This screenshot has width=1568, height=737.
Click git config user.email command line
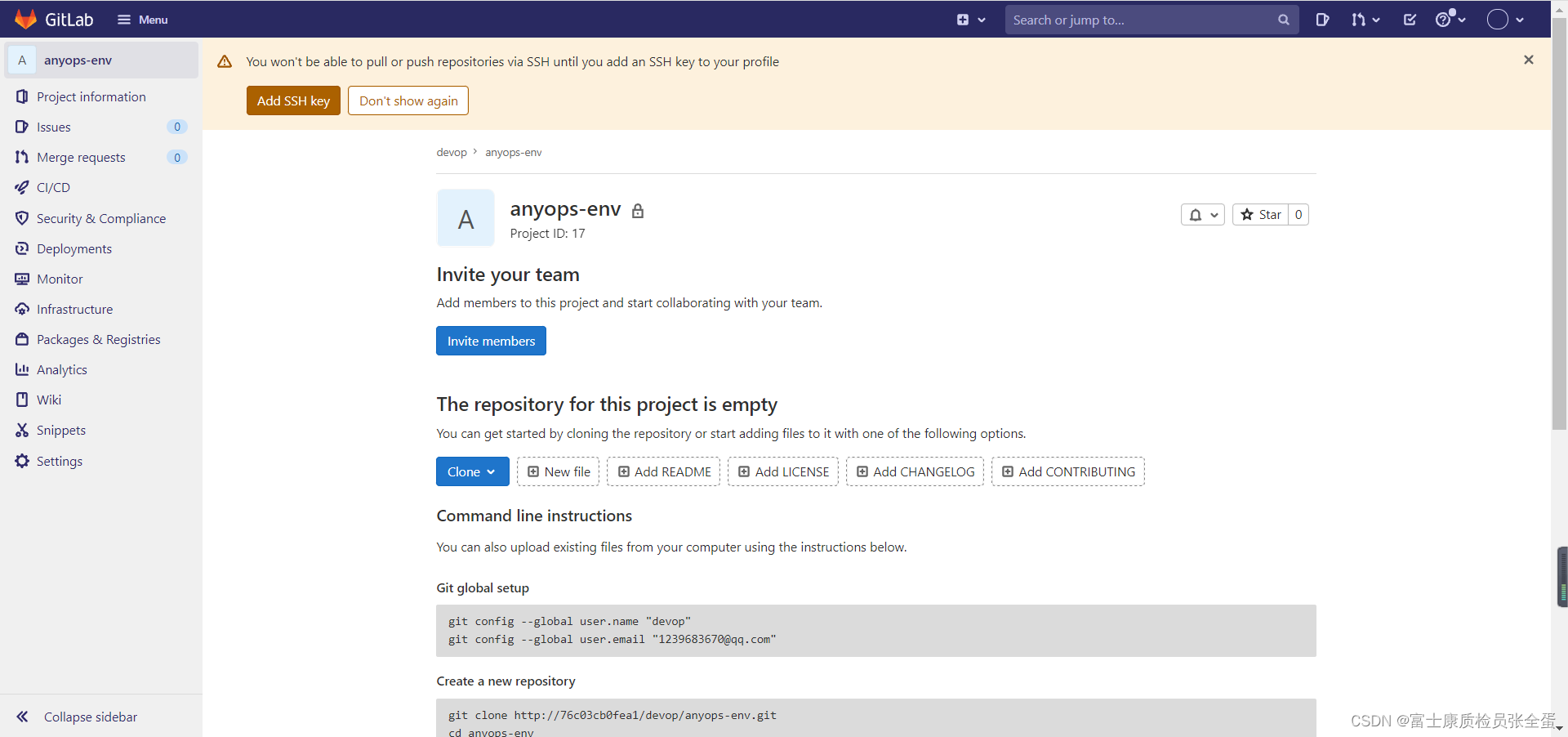(x=612, y=639)
